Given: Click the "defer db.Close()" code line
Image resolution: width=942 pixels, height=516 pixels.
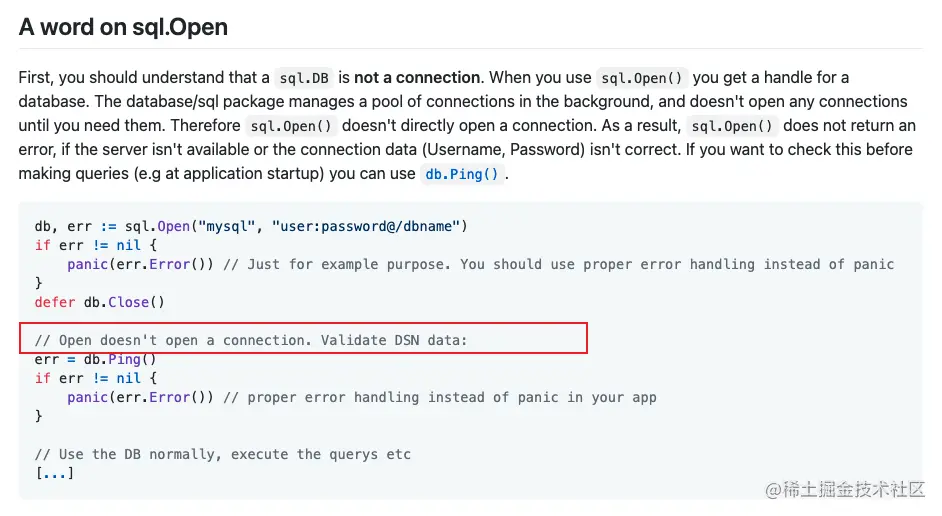Looking at the screenshot, I should click(99, 302).
